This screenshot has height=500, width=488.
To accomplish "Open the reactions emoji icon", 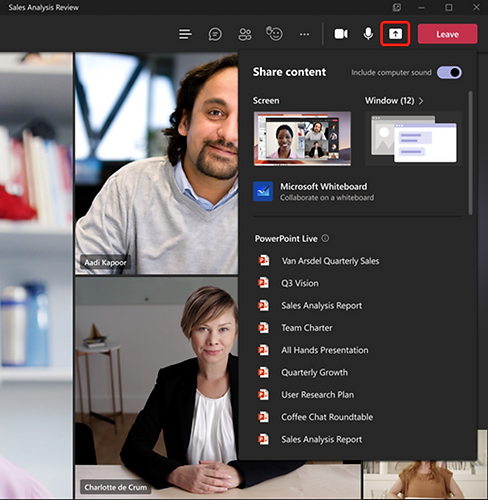I will (x=274, y=34).
